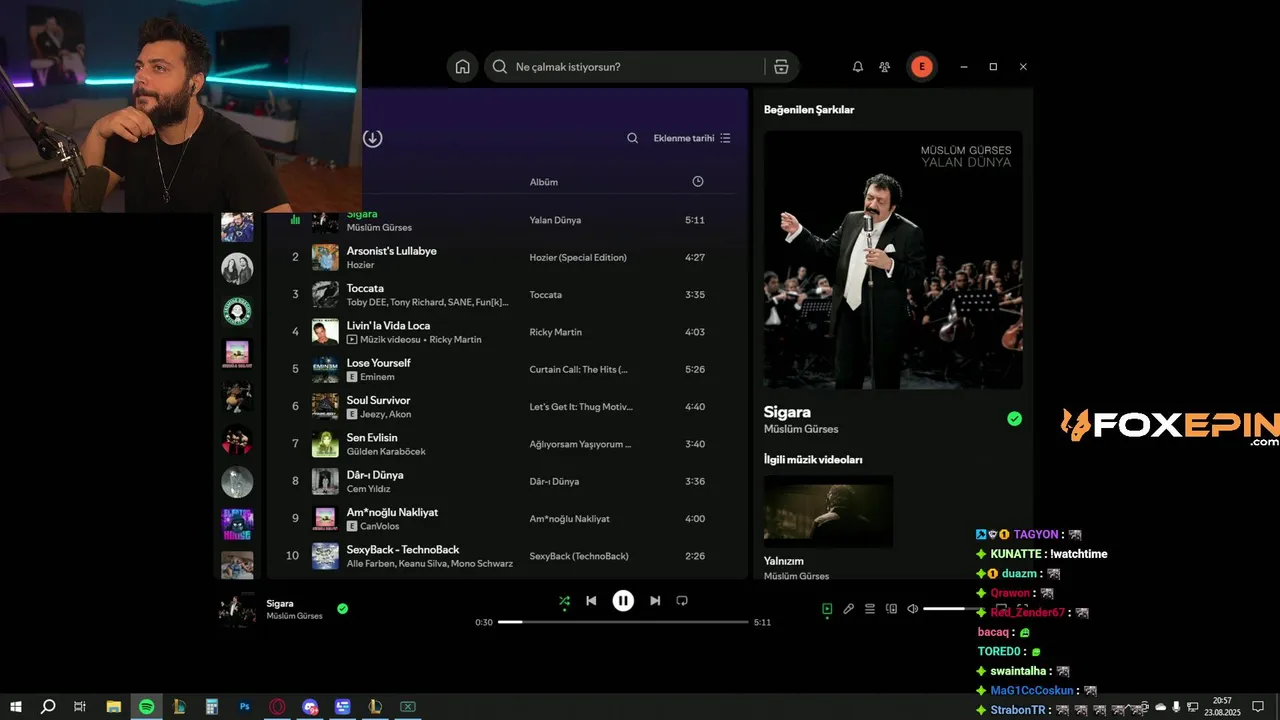Open the Eklenme tarihi sort dropdown
Image resolution: width=1280 pixels, height=720 pixels.
(x=692, y=138)
